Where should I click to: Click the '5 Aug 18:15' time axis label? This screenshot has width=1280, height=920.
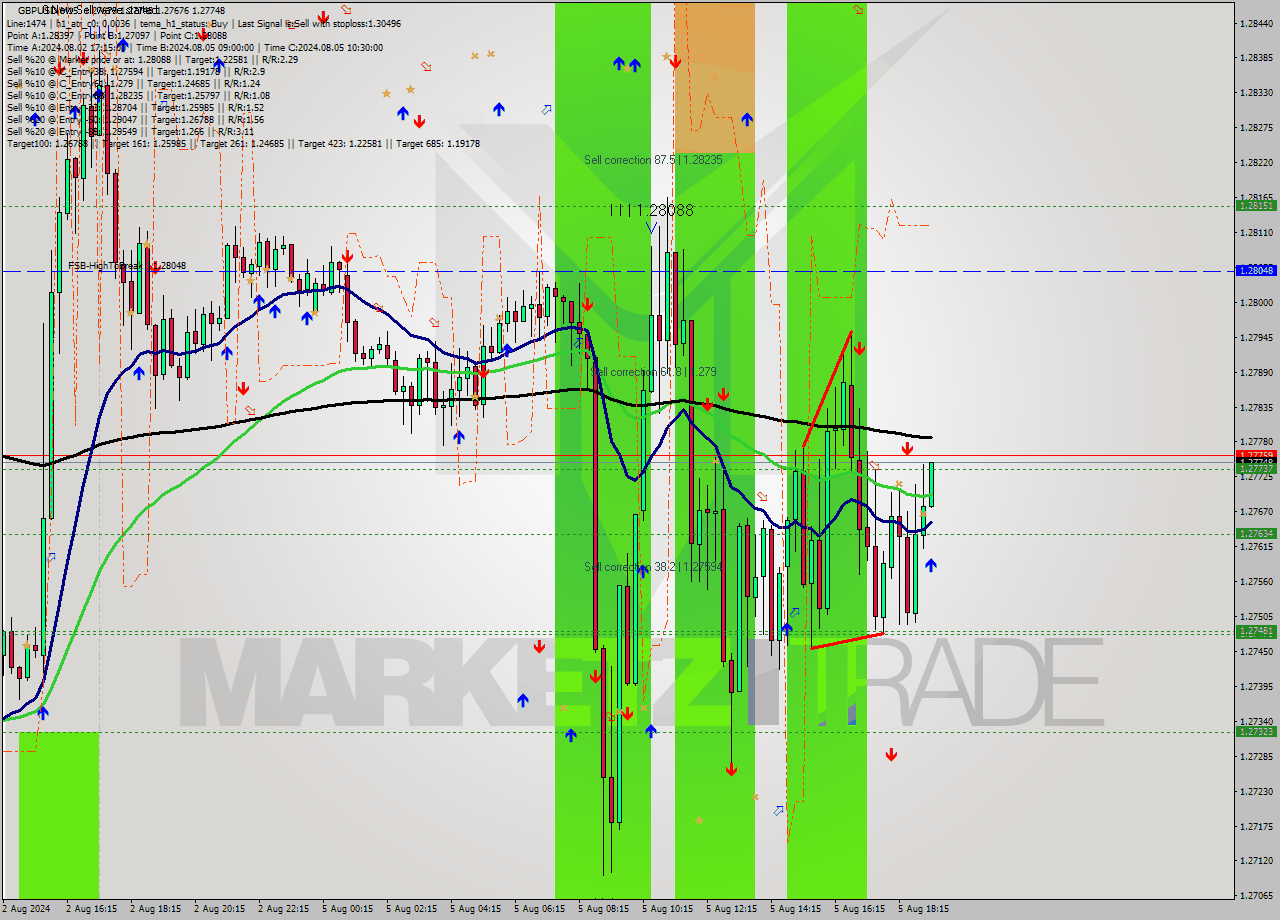pyautogui.click(x=923, y=909)
